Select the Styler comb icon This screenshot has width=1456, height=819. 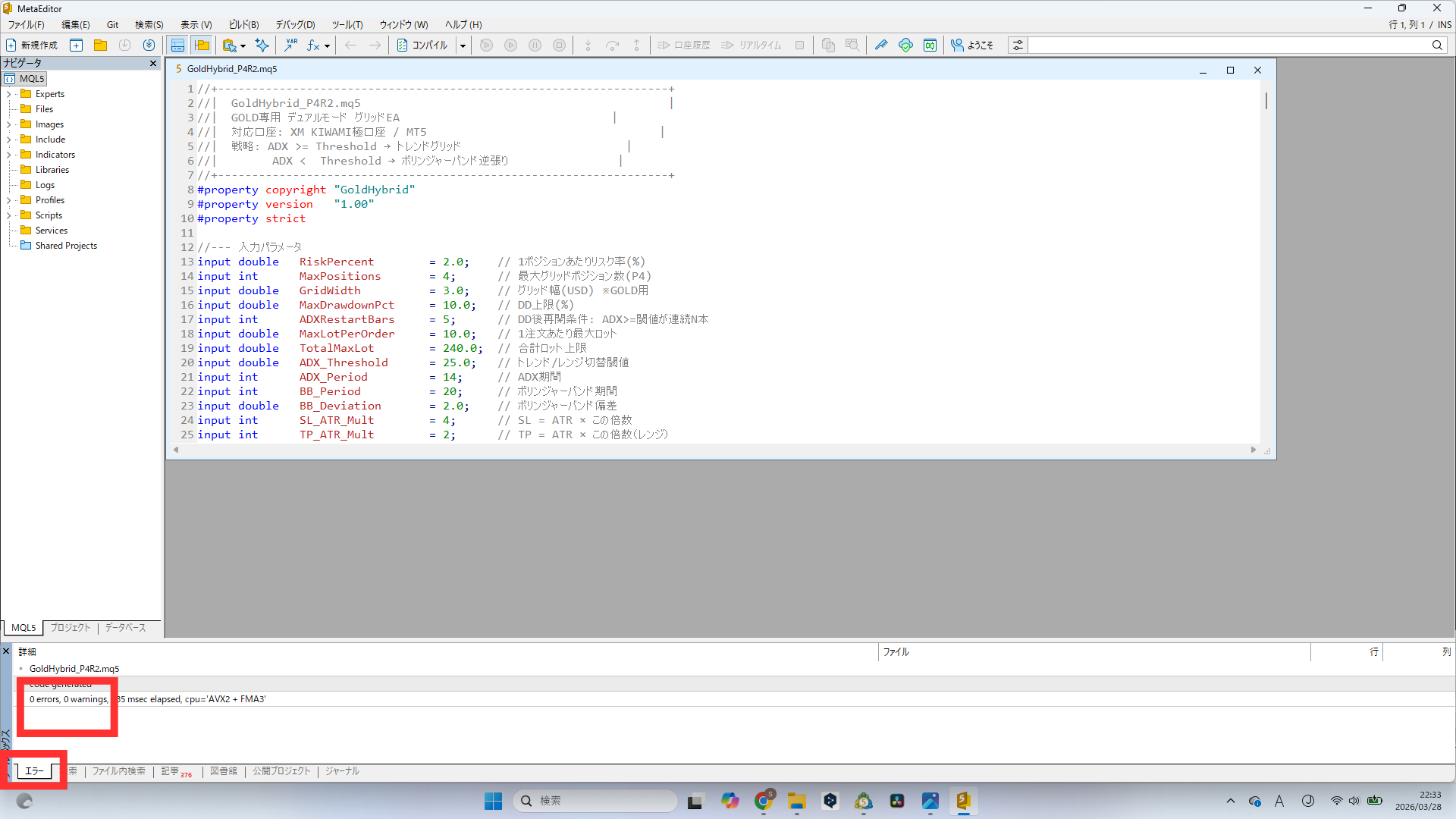point(881,45)
